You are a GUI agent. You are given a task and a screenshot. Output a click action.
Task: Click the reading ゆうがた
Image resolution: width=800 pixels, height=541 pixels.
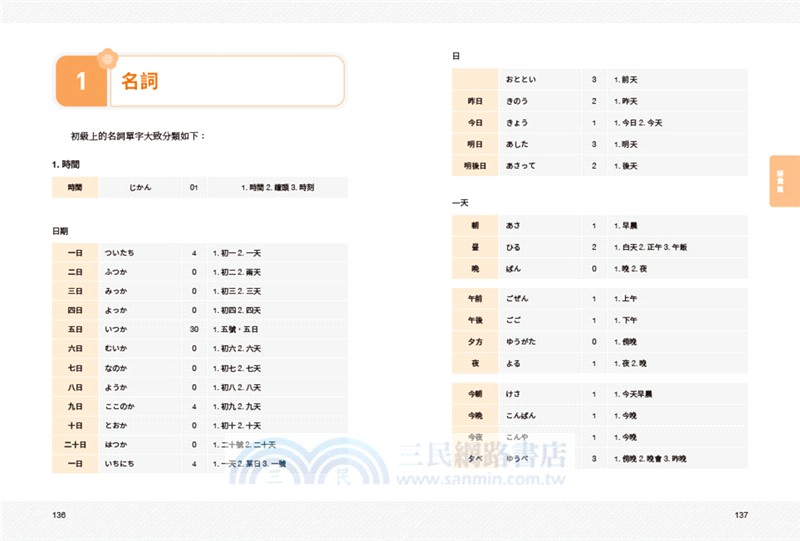[x=521, y=342]
